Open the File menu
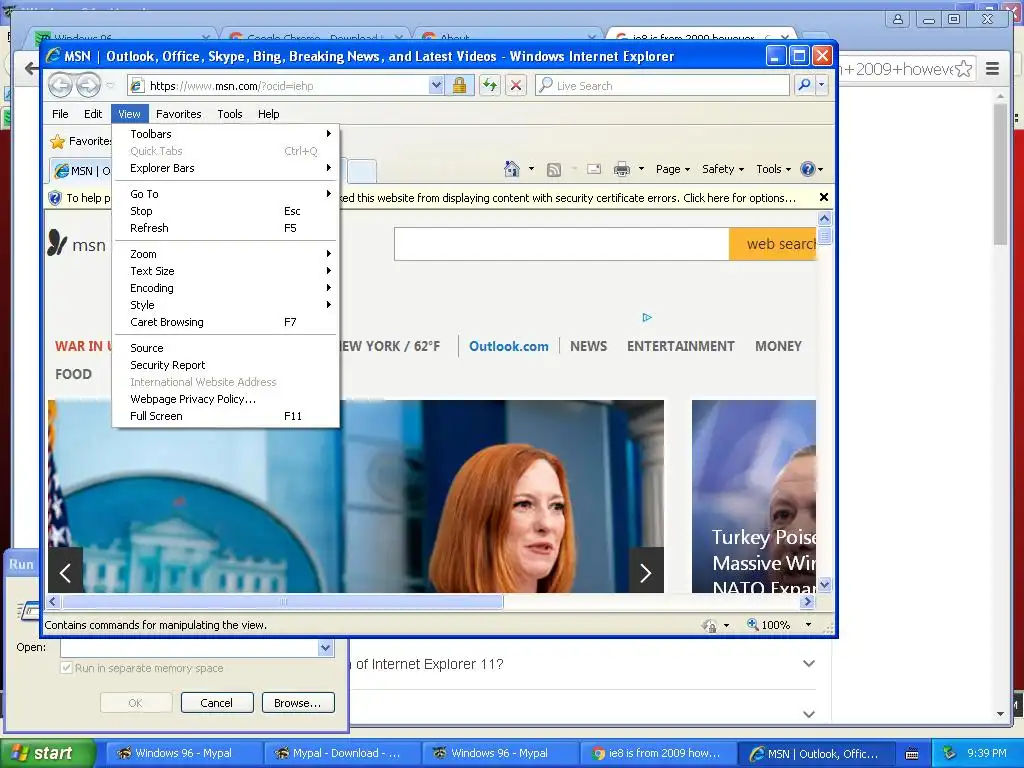 coord(60,114)
